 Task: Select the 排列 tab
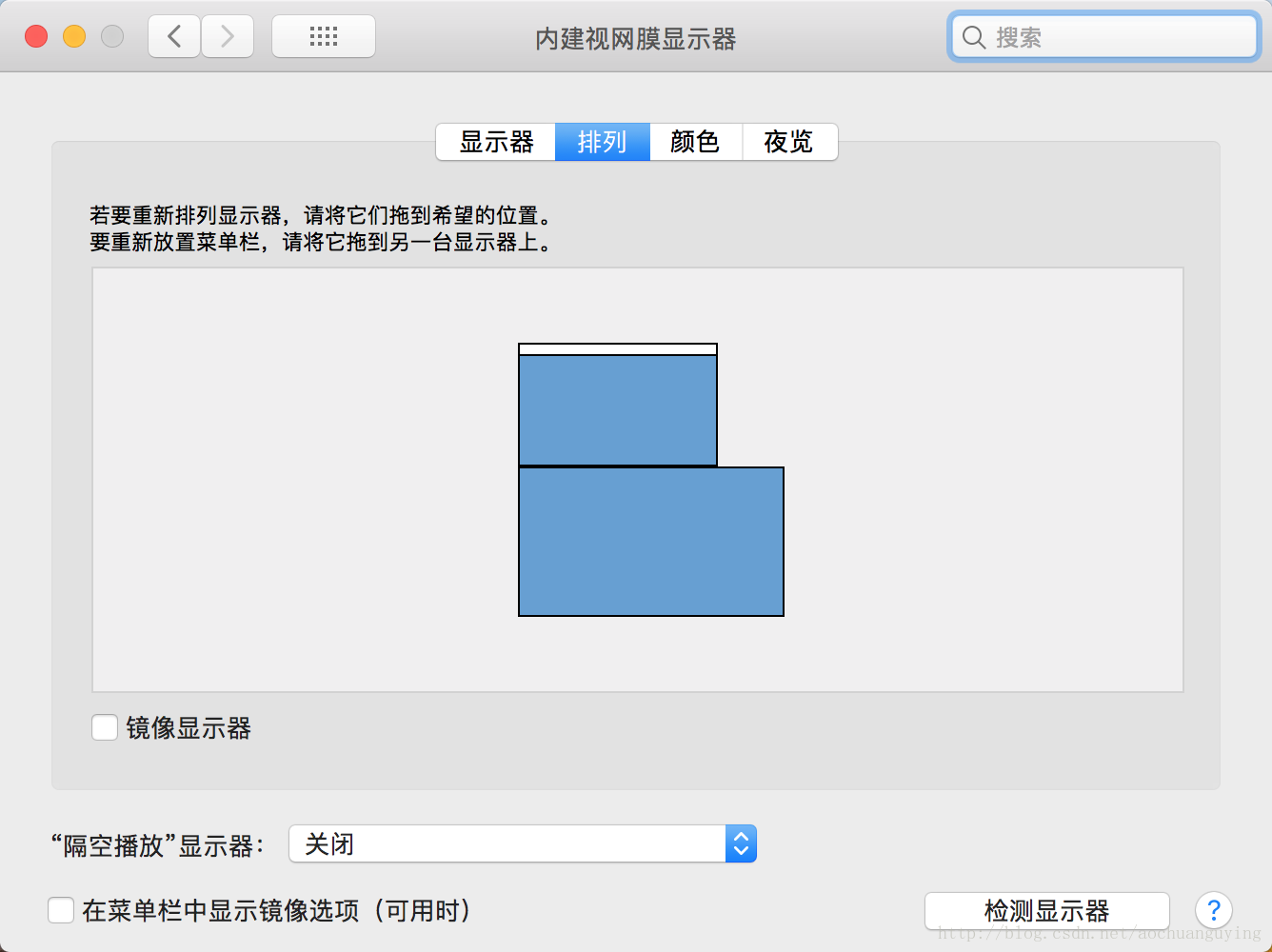pyautogui.click(x=603, y=142)
